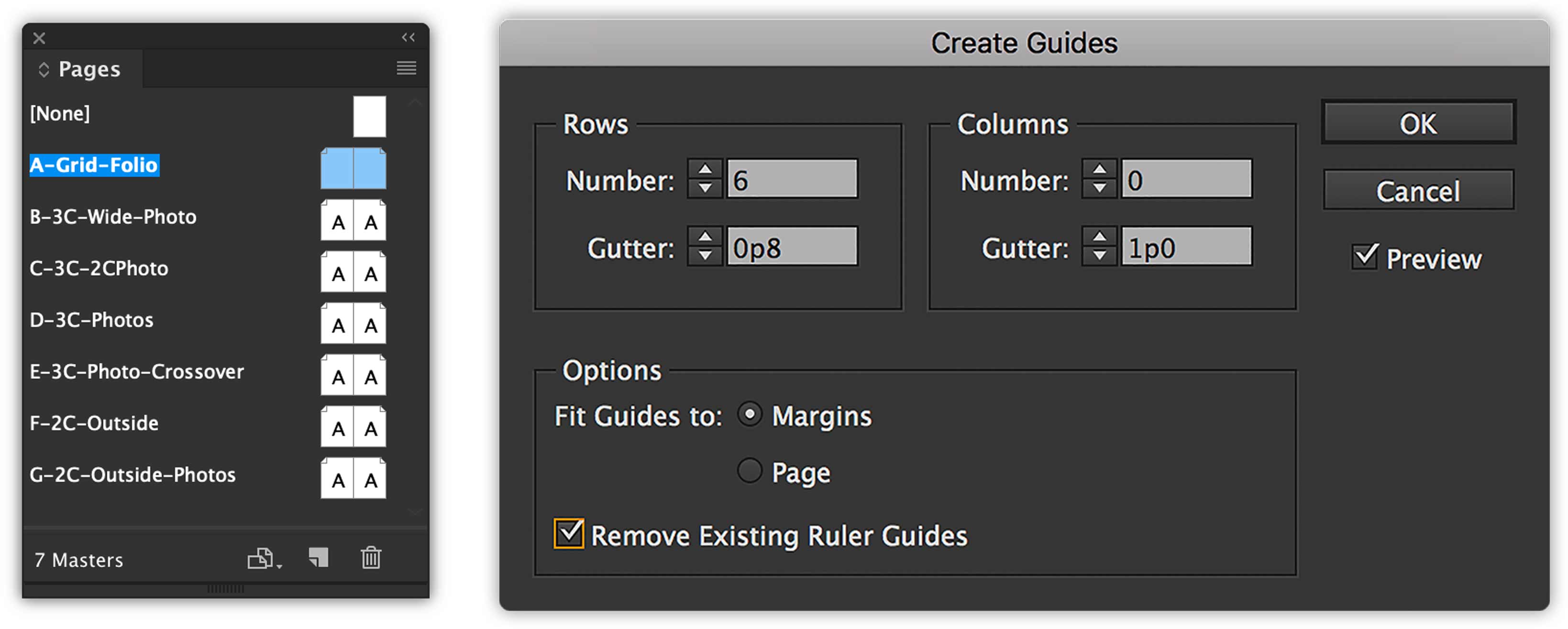
Task: Click the F-2C-Outside master name
Action: pyautogui.click(x=94, y=423)
